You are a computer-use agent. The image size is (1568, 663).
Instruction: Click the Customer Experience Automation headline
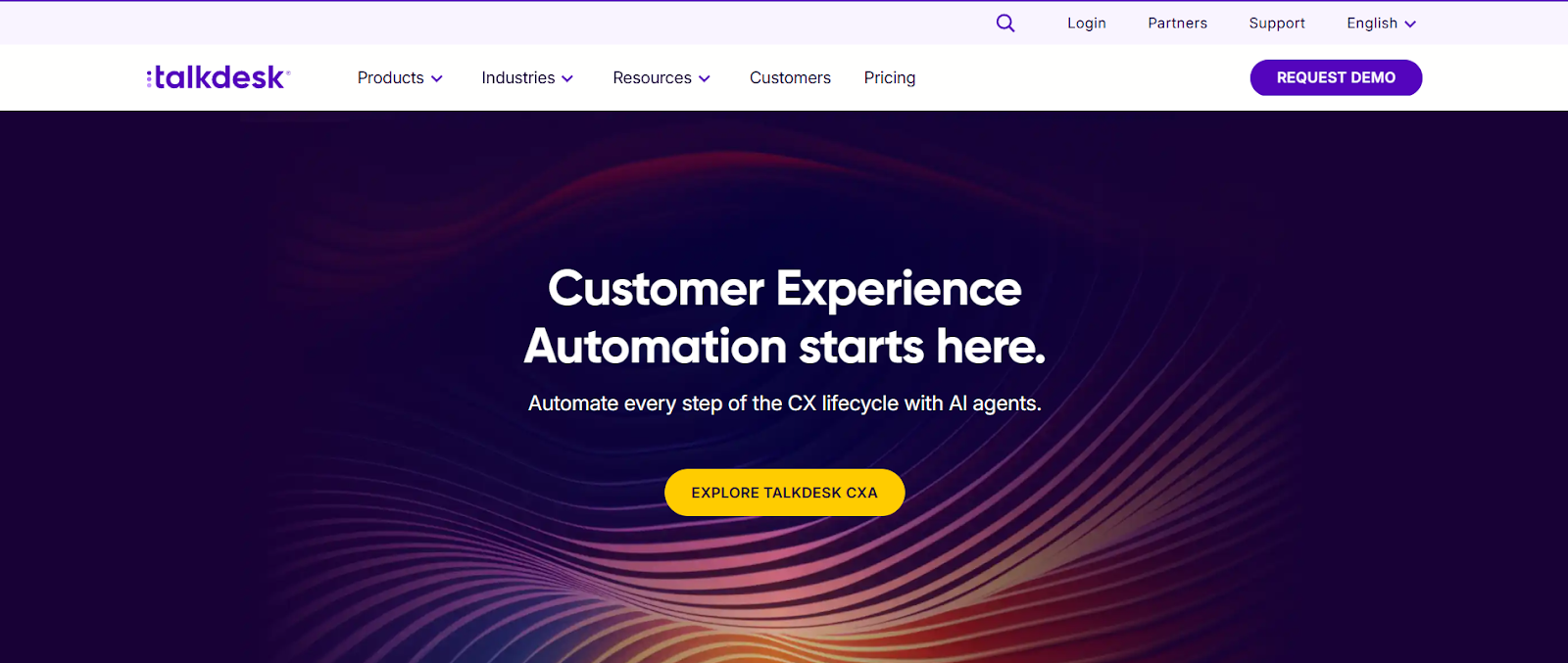[784, 317]
